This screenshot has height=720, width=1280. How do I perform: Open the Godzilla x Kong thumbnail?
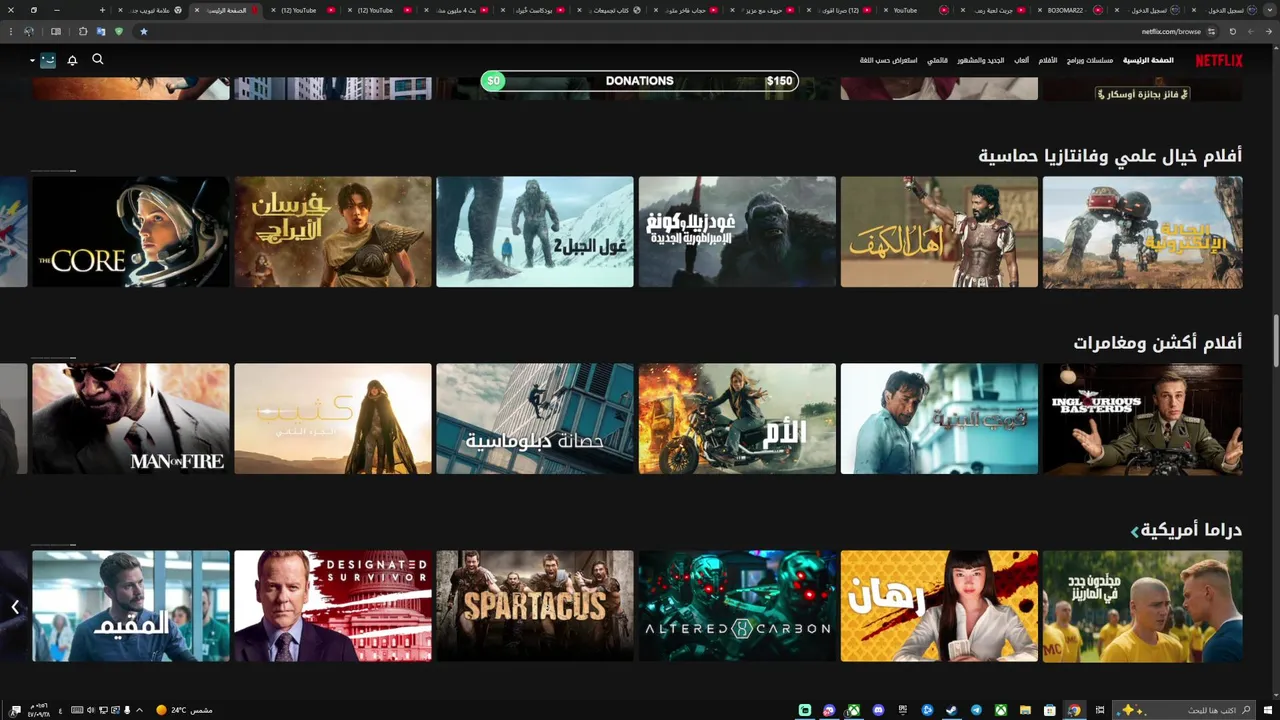(737, 232)
